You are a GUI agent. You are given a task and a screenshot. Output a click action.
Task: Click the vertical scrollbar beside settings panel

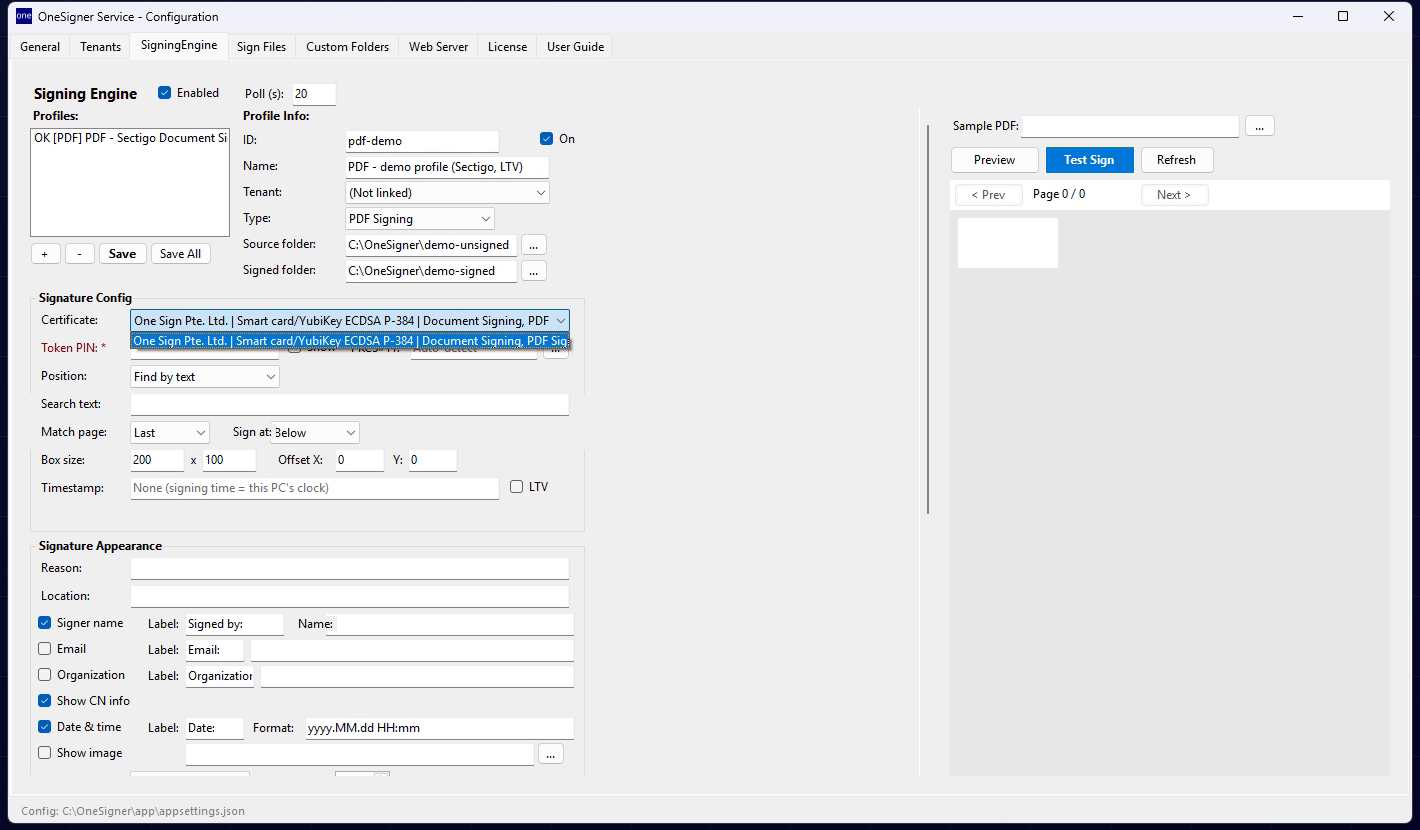(x=928, y=320)
